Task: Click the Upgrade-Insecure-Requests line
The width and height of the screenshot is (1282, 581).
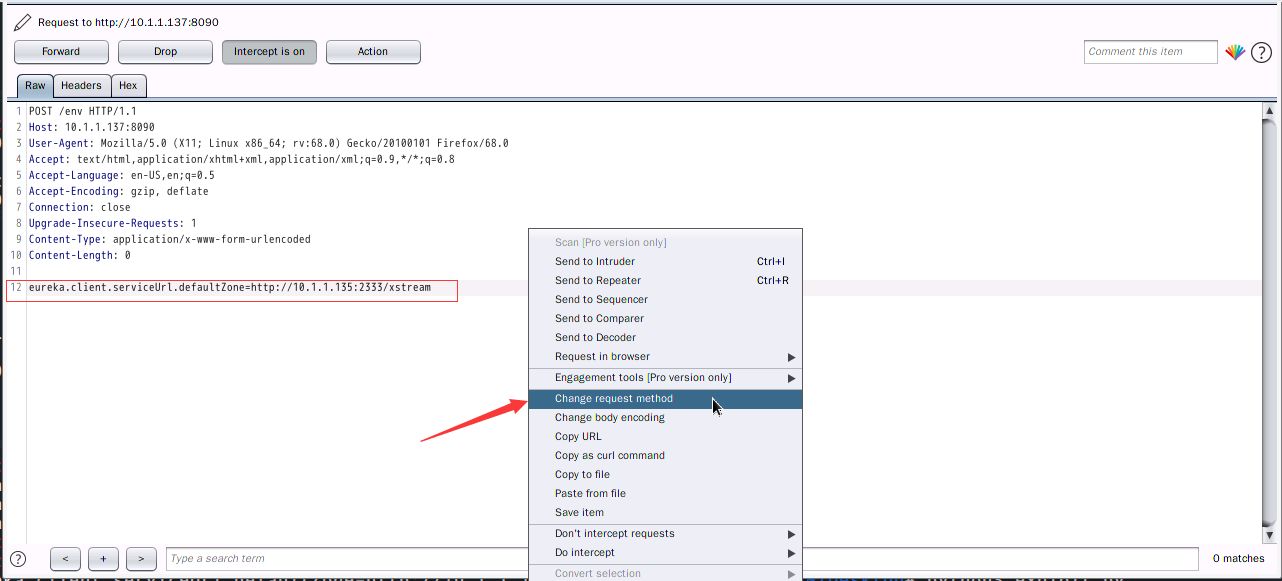Action: coord(112,223)
